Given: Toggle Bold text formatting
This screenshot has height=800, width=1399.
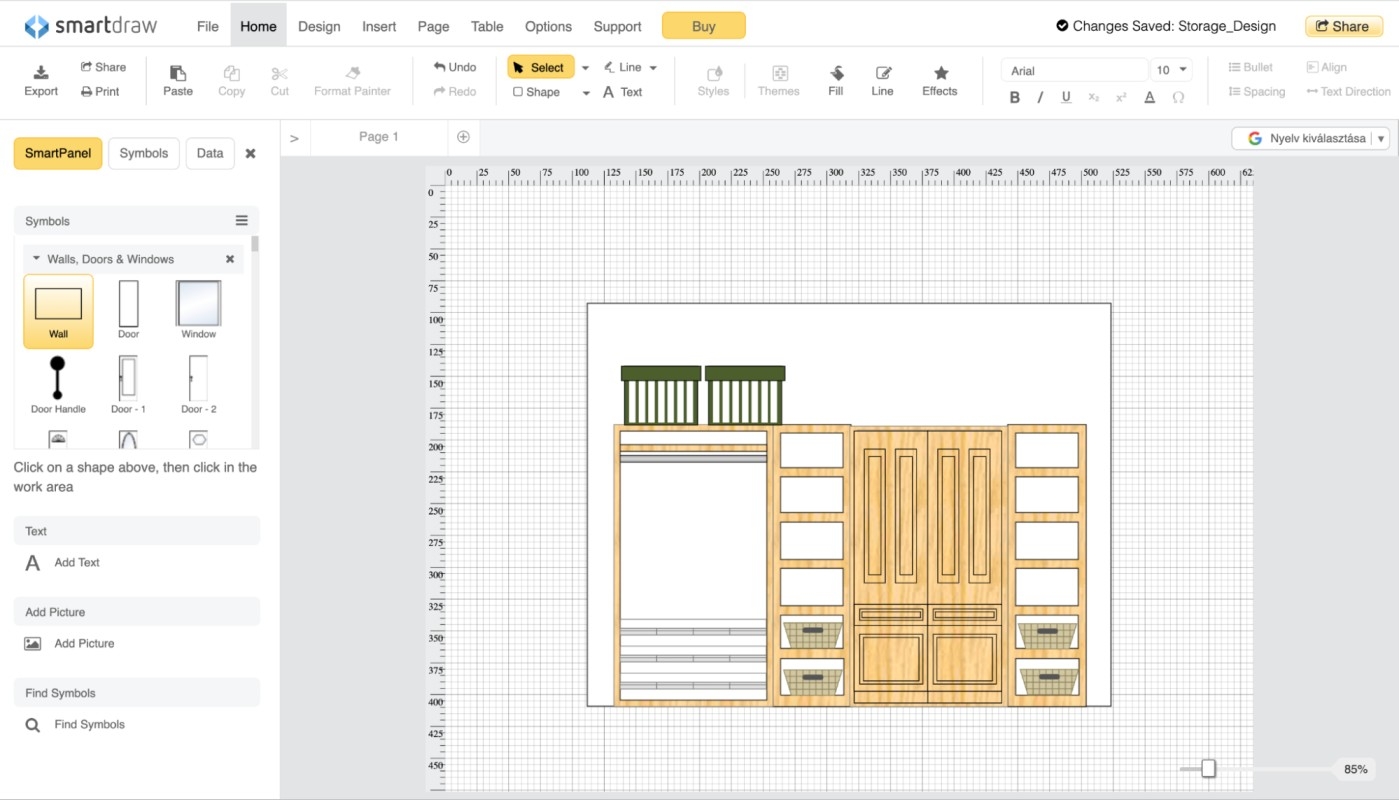Looking at the screenshot, I should [1015, 98].
